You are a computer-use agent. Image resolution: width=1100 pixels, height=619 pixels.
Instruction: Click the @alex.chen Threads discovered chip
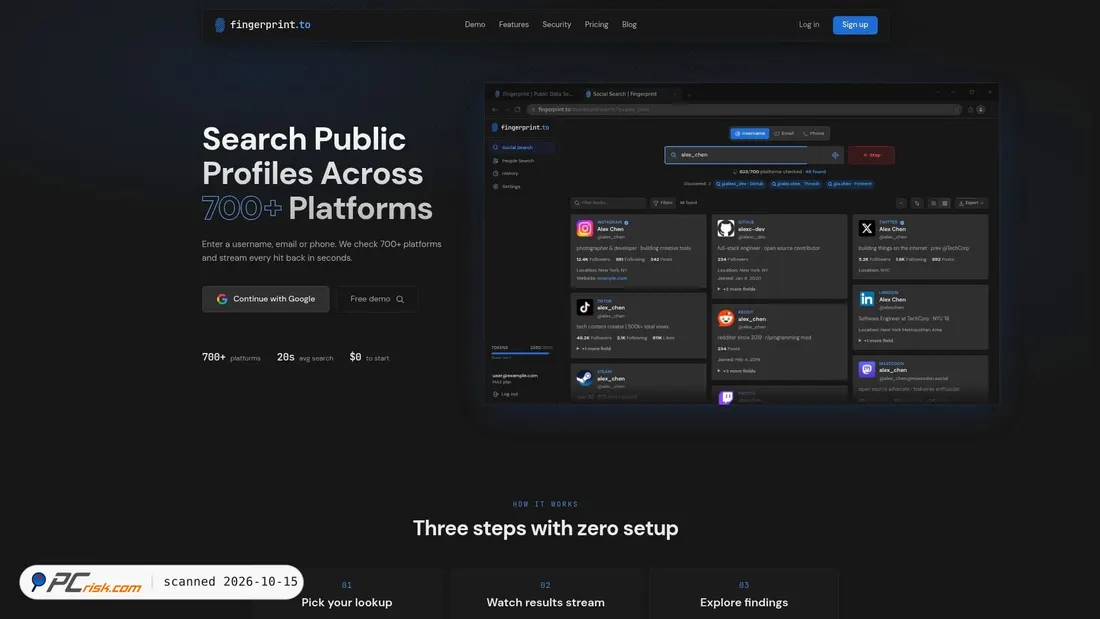coord(796,184)
